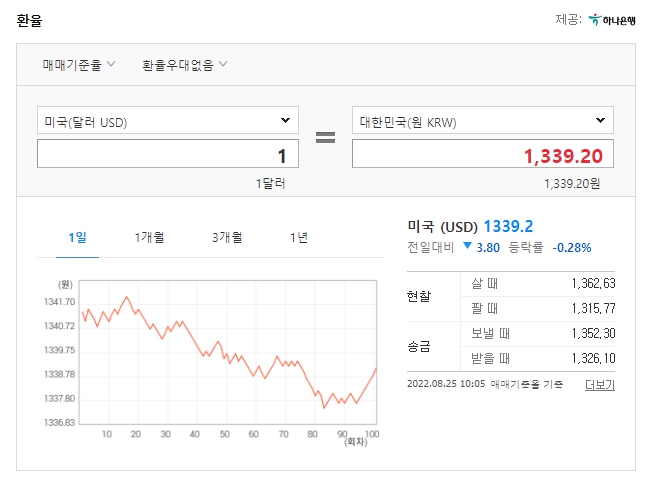This screenshot has height=487, width=655.
Task: Click the 3.80 change value
Action: click(488, 248)
